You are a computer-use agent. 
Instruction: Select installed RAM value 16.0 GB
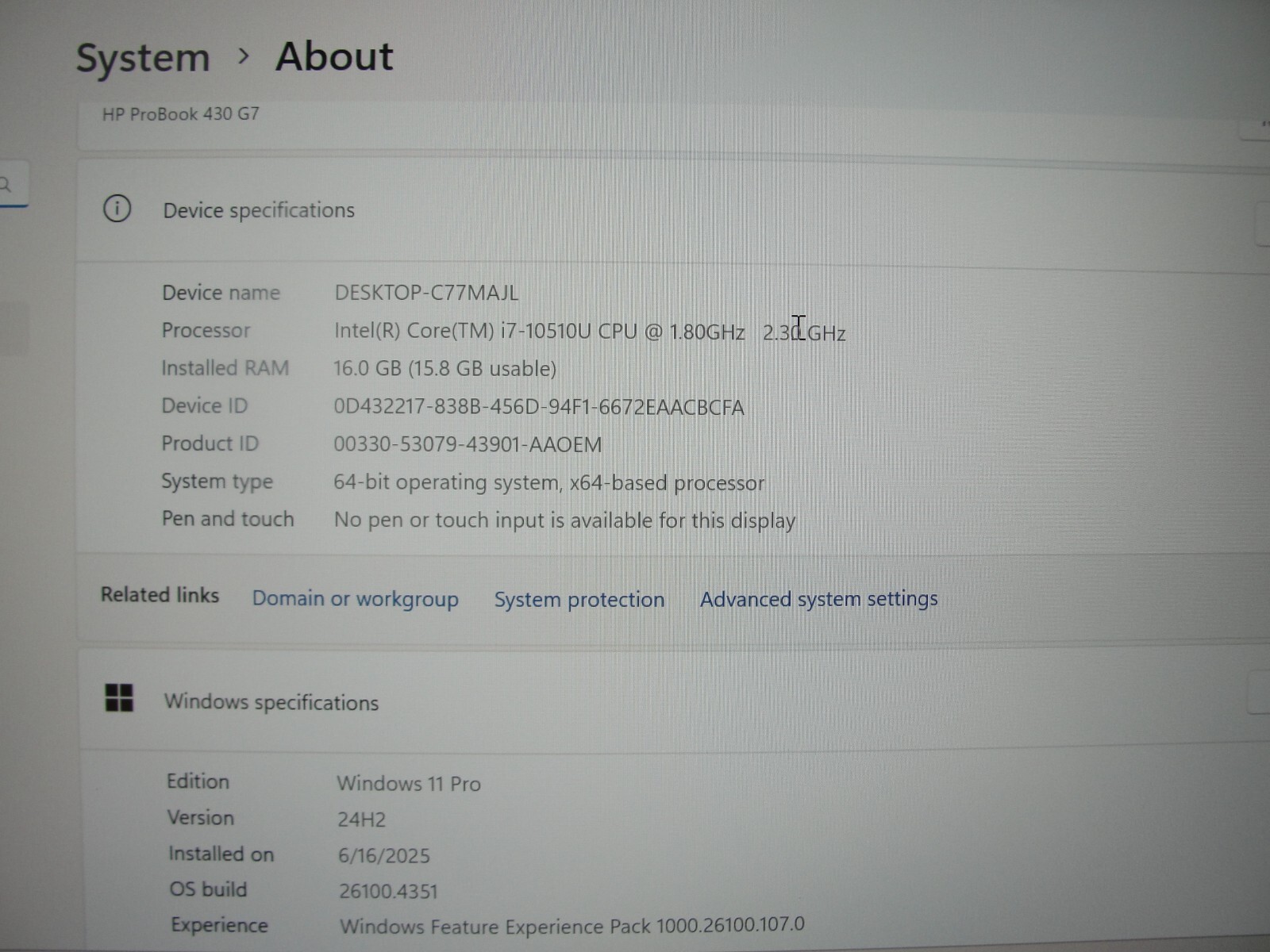click(444, 368)
